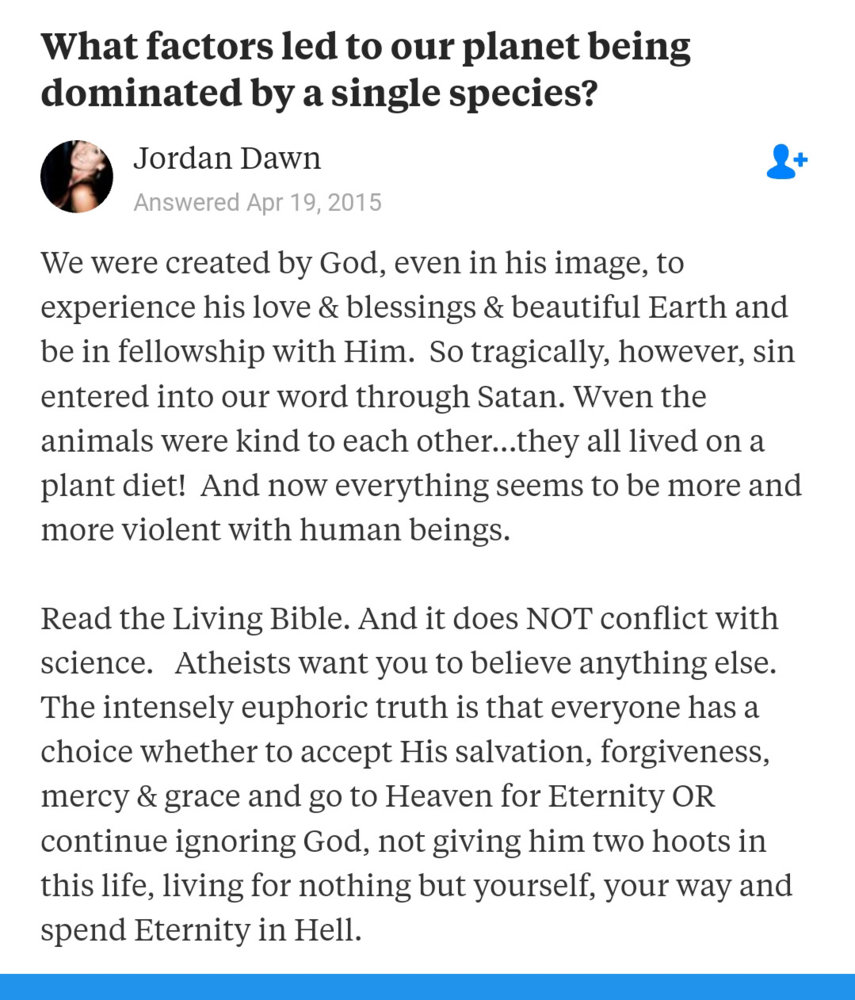This screenshot has height=1000, width=855.
Task: Click the phrase "fellowship with Him"
Action: click(x=250, y=352)
